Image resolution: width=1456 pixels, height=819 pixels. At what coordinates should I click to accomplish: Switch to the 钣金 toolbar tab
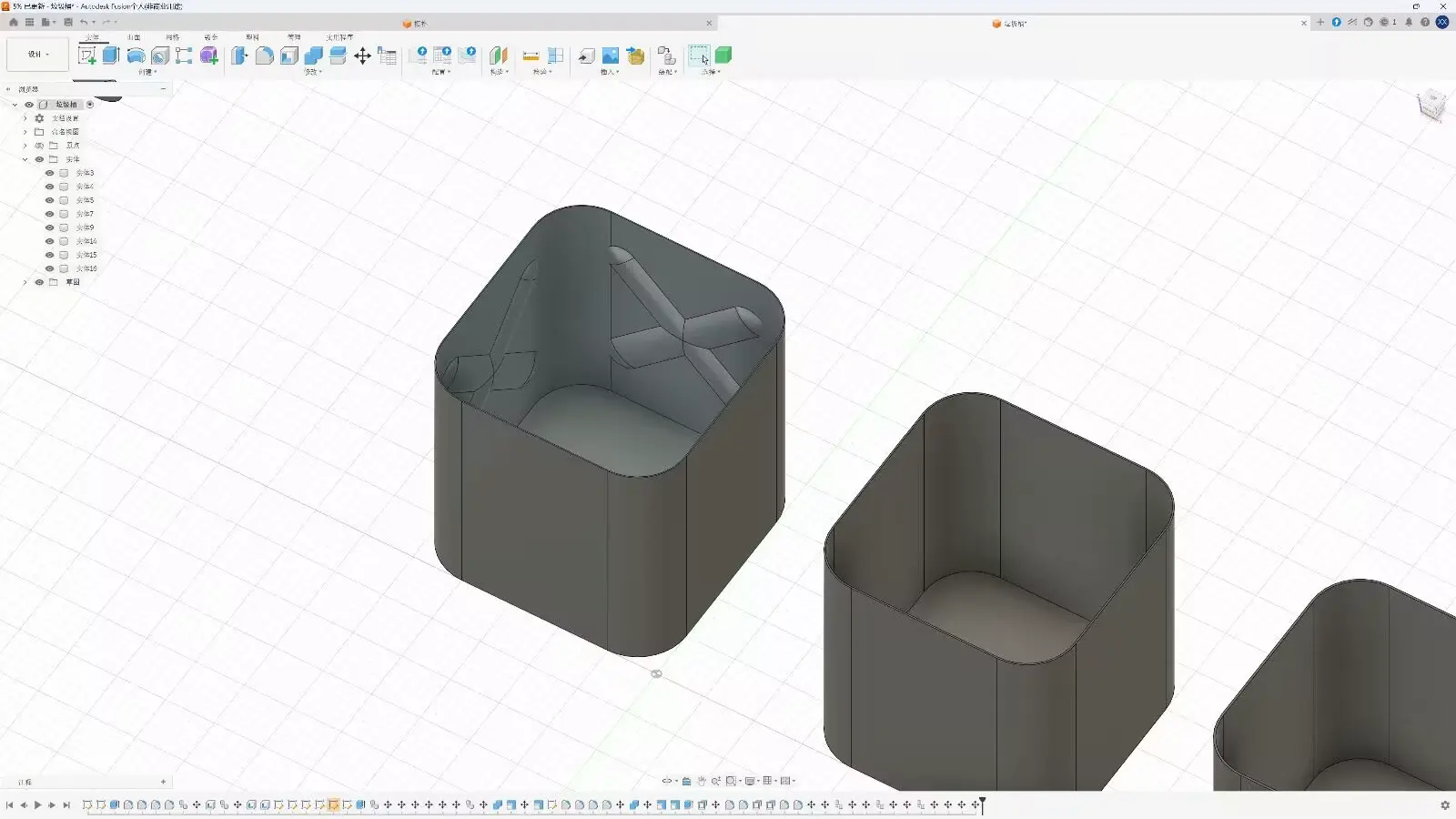(211, 37)
